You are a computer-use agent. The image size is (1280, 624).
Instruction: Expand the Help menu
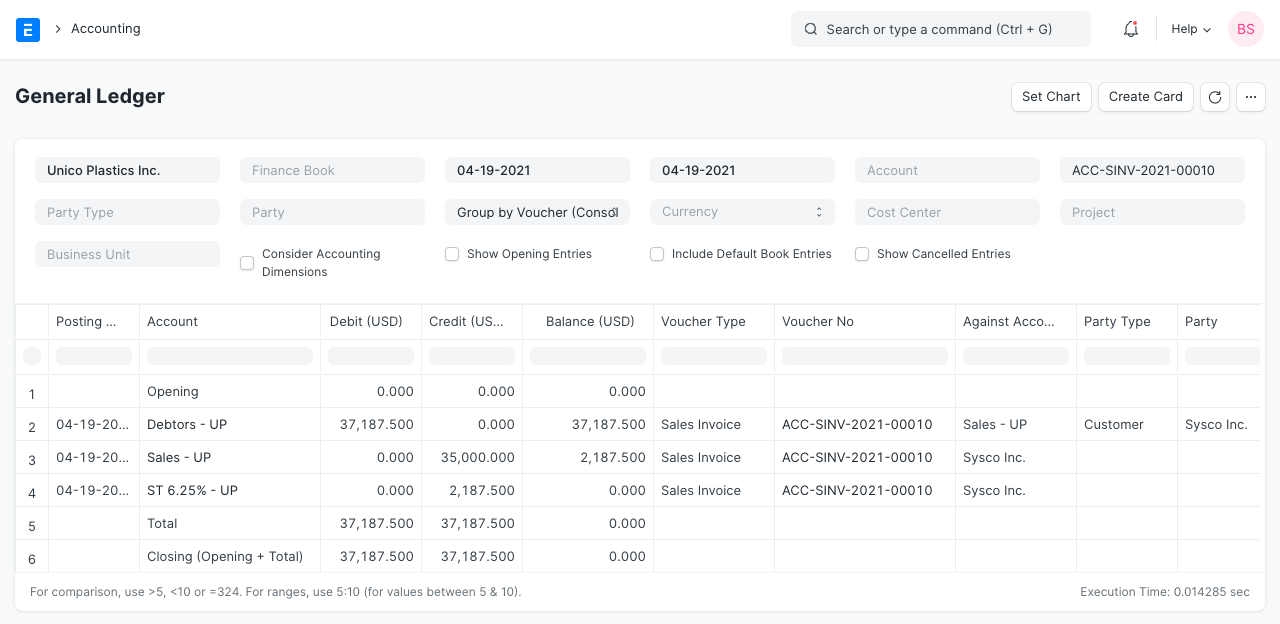click(1190, 29)
